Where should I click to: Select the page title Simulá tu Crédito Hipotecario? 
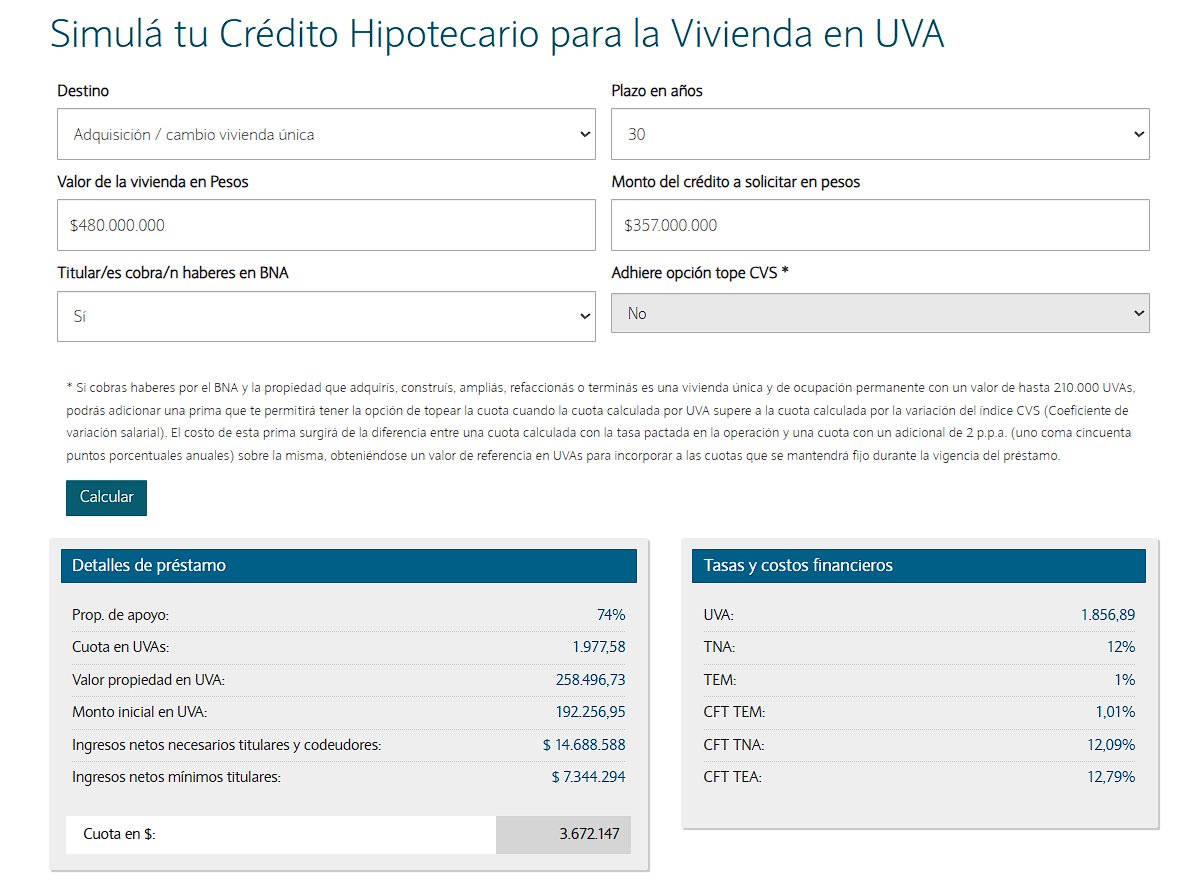(x=497, y=35)
